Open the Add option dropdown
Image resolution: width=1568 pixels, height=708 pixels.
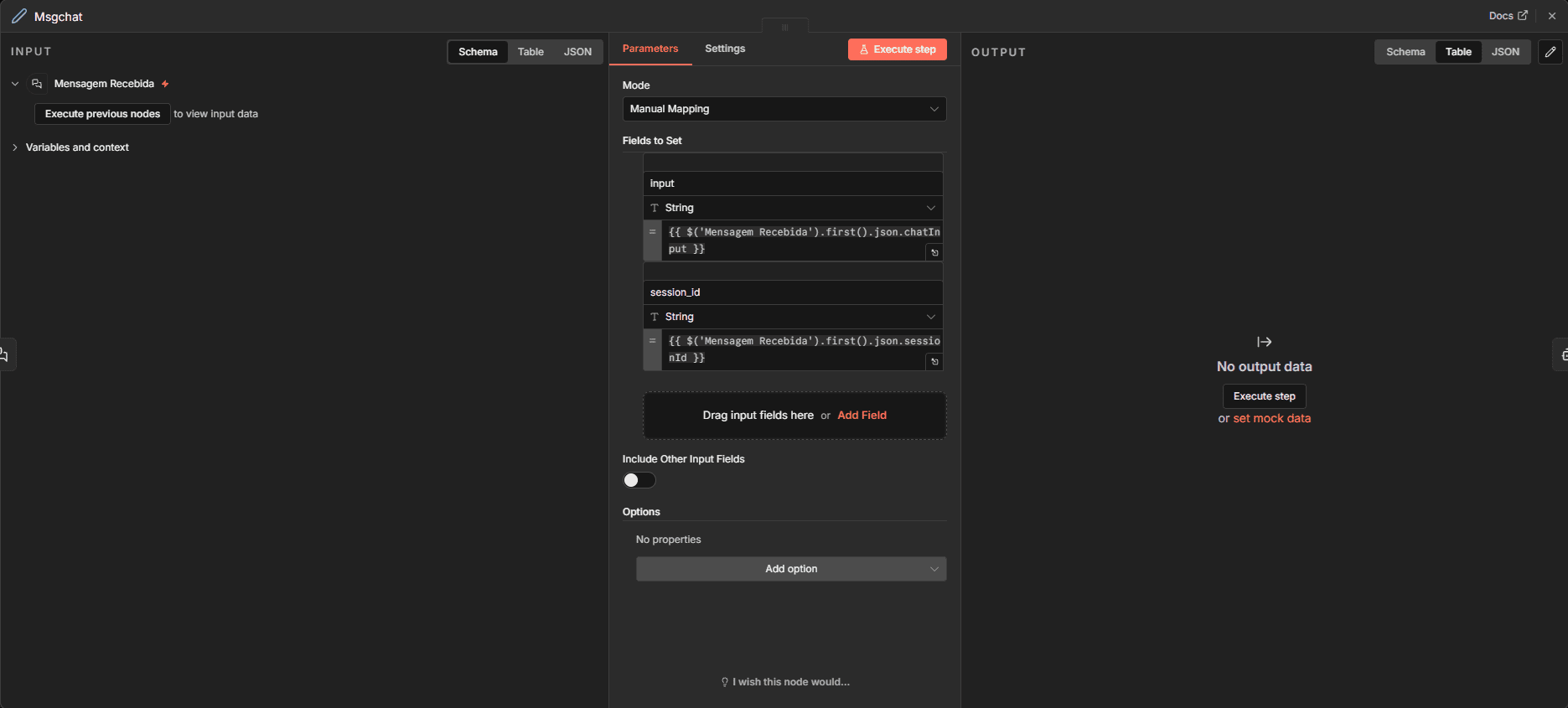click(x=790, y=569)
